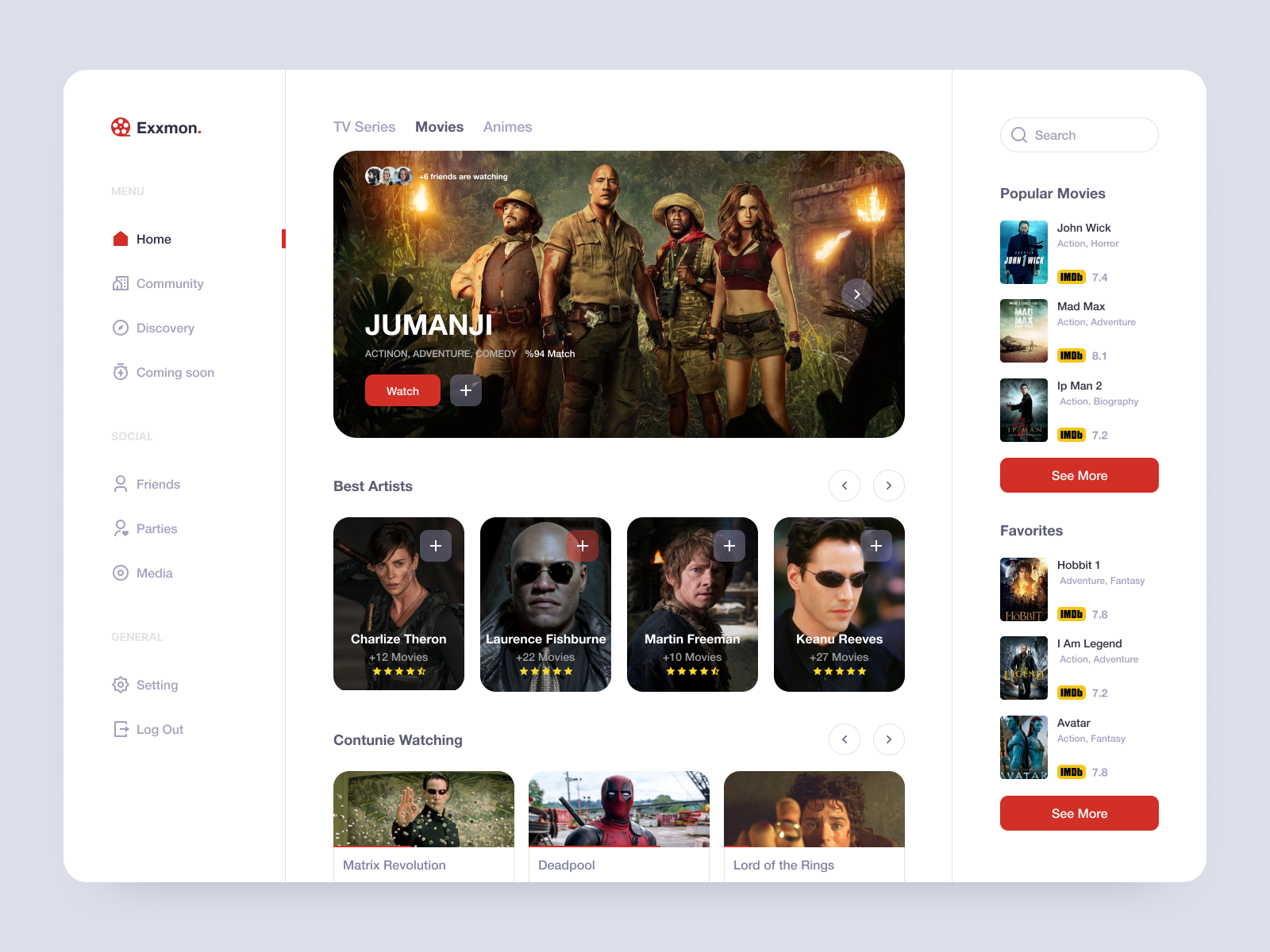
Task: Click next arrow on Best Artists row
Action: pyautogui.click(x=888, y=485)
